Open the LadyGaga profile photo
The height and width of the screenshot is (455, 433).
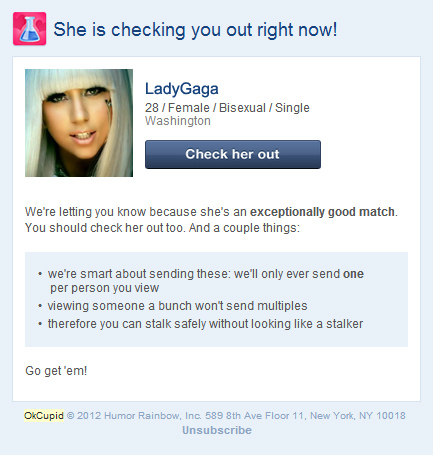click(x=79, y=123)
